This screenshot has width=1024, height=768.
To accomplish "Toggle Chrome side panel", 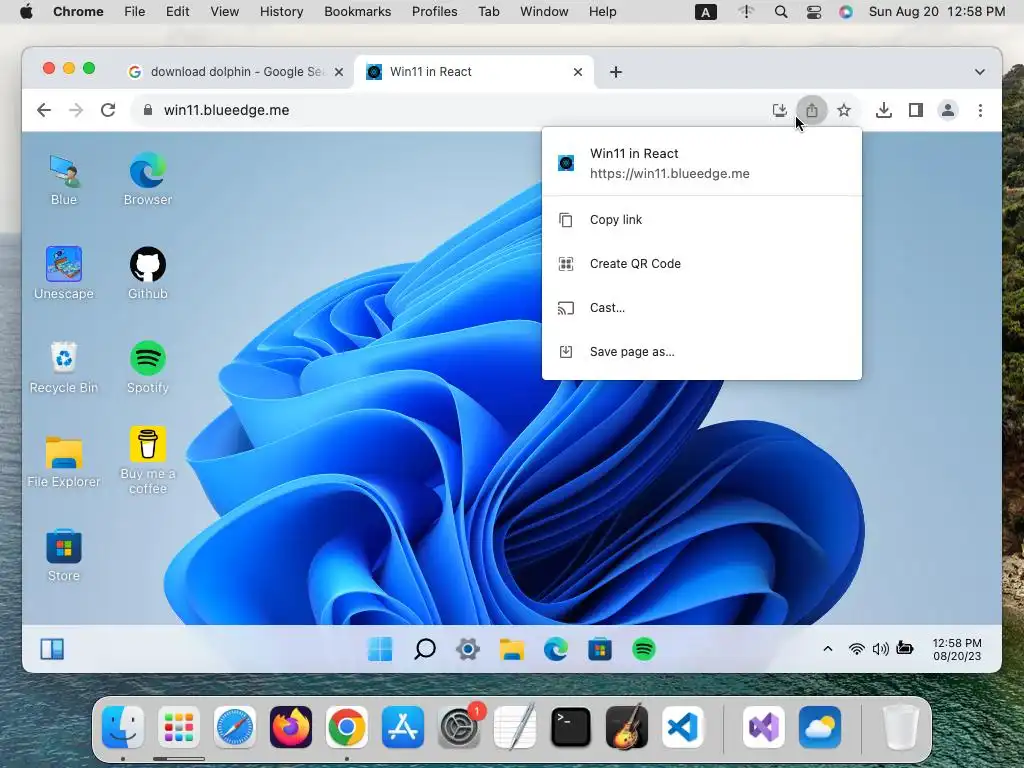I will tap(916, 110).
